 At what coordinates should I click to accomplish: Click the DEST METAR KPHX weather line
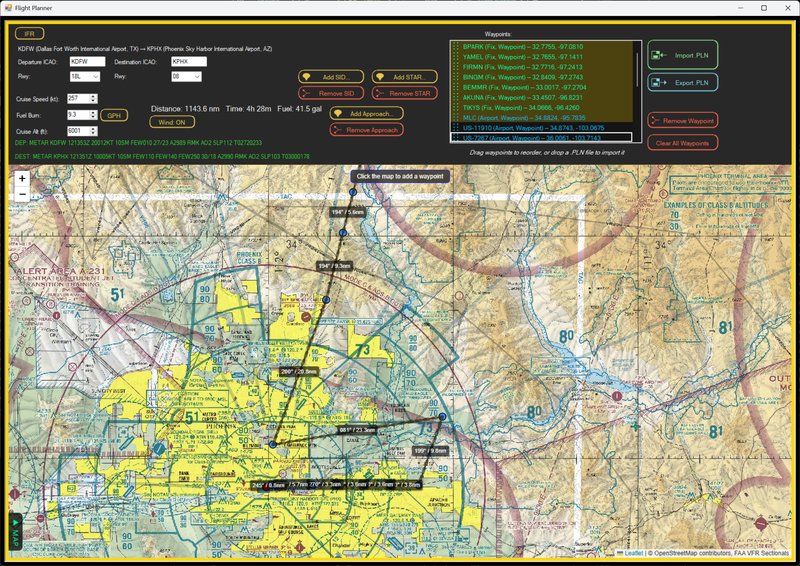click(x=162, y=157)
